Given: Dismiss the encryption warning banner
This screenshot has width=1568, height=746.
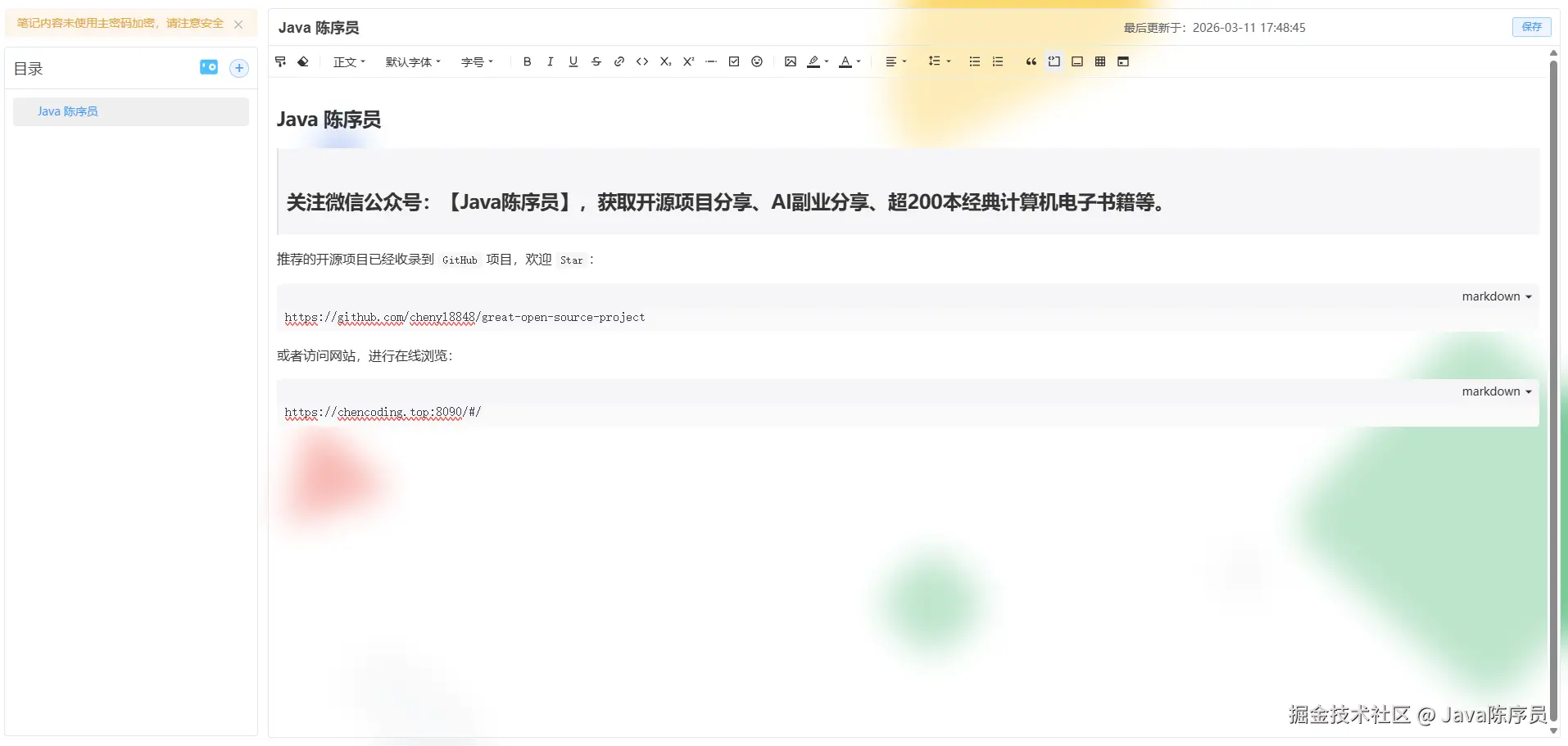Looking at the screenshot, I should (x=238, y=25).
